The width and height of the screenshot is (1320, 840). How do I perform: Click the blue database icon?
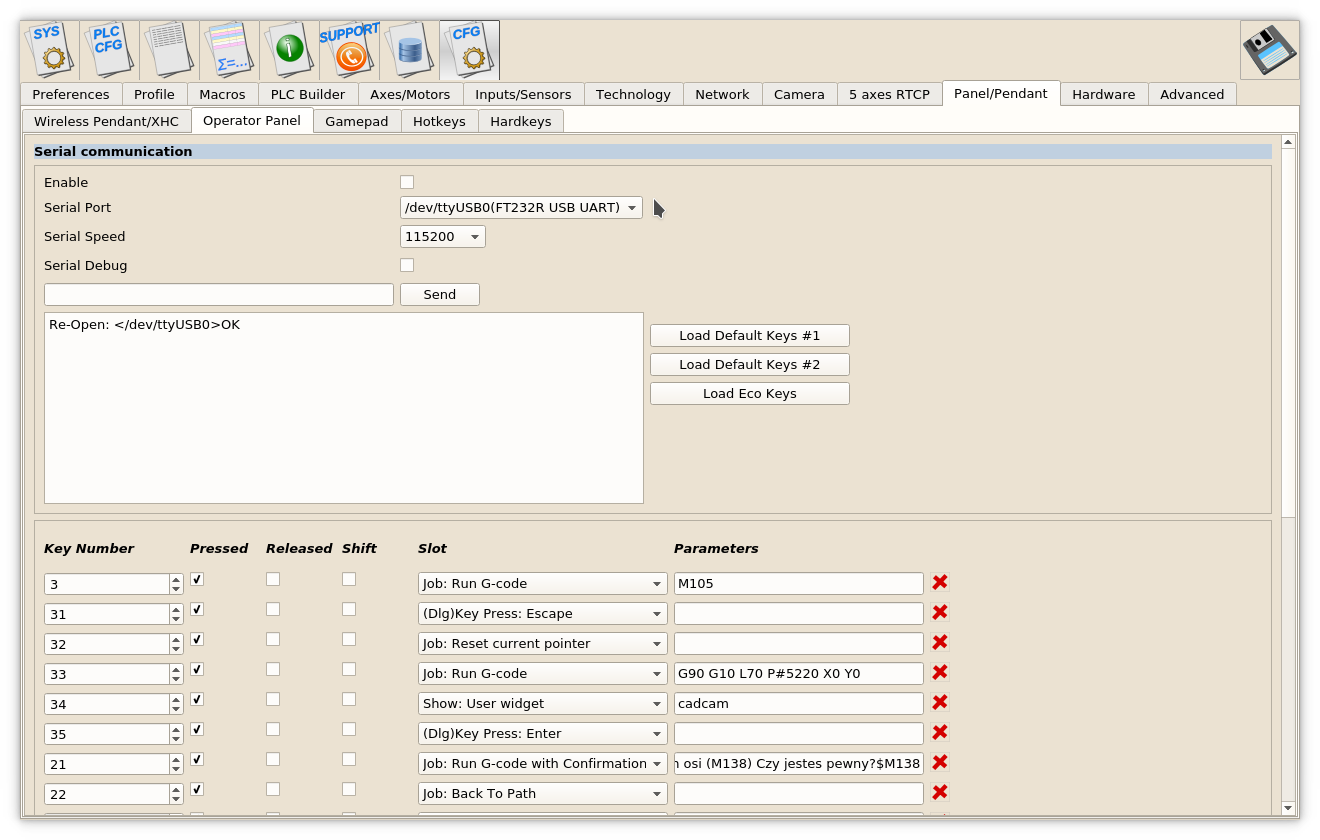(x=409, y=50)
